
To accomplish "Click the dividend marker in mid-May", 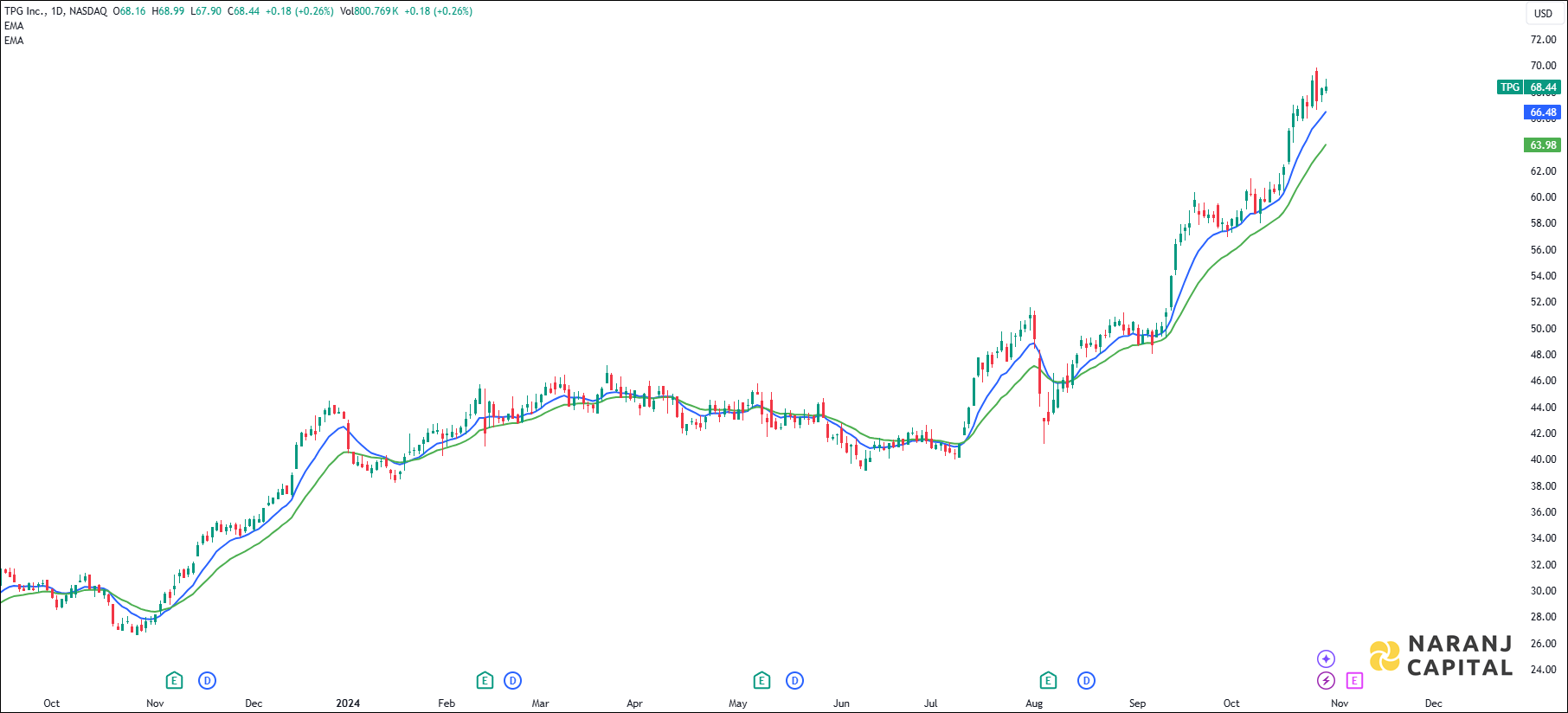I will 794,681.
